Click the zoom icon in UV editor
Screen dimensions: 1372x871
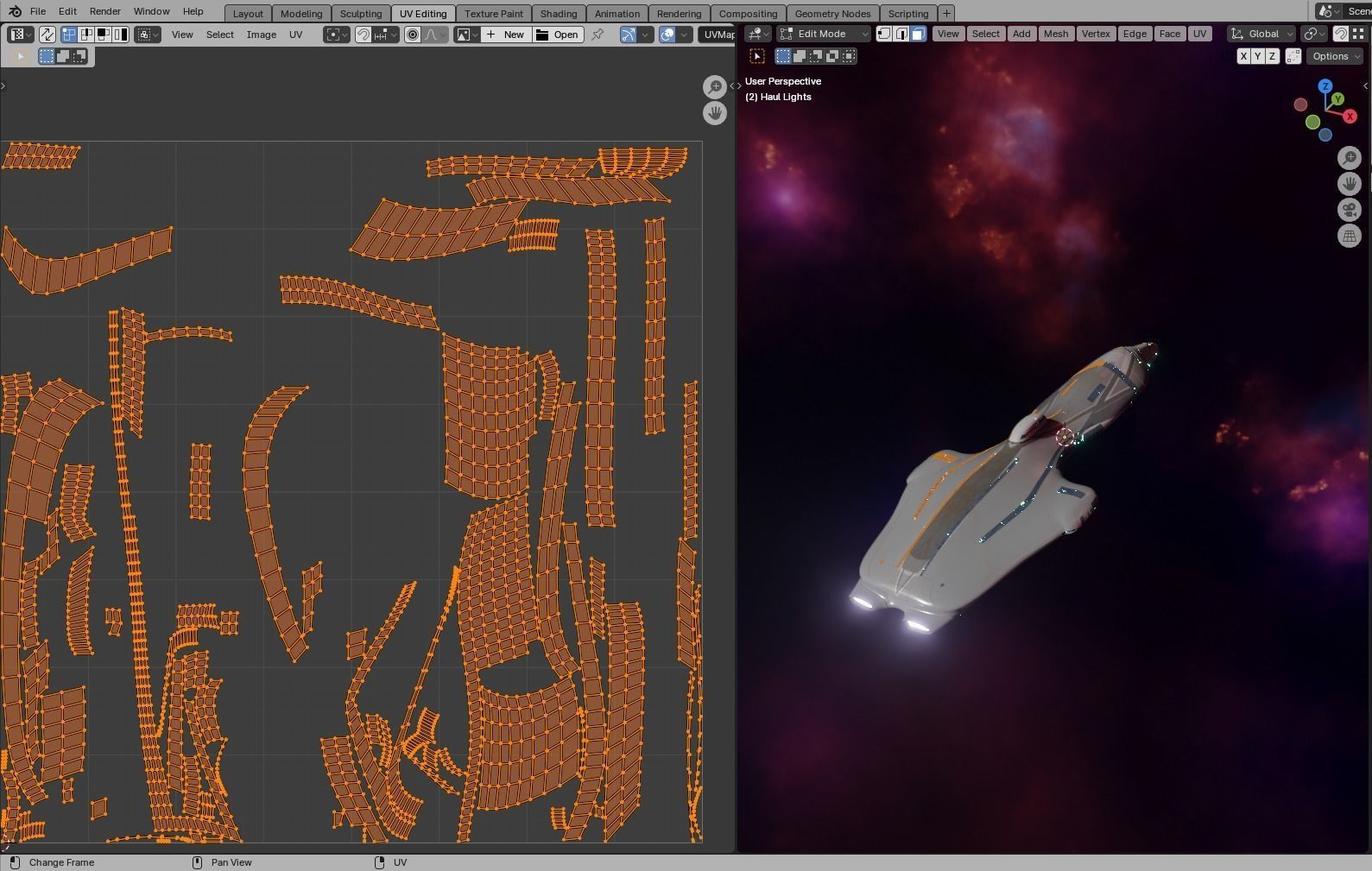(x=714, y=87)
